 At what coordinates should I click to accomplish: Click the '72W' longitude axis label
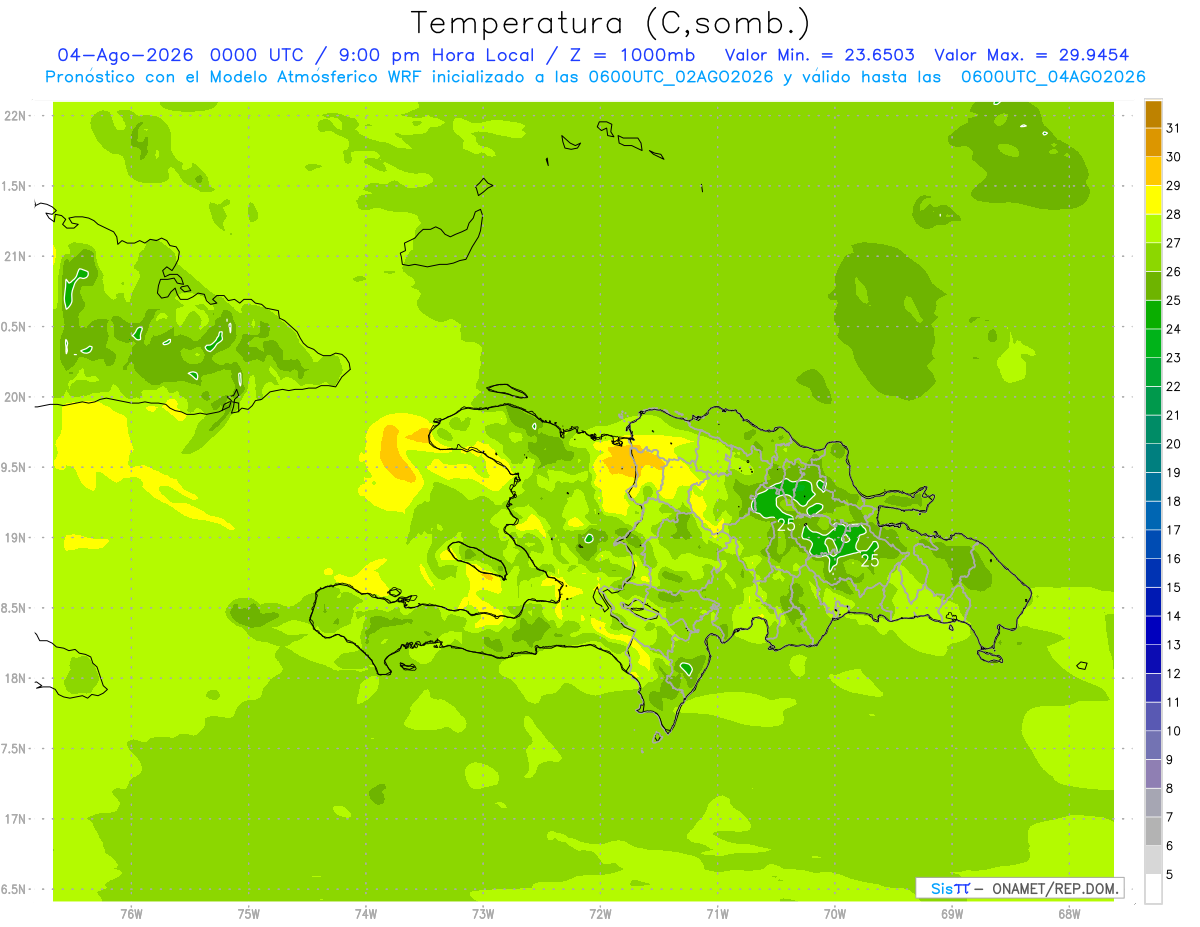(600, 914)
